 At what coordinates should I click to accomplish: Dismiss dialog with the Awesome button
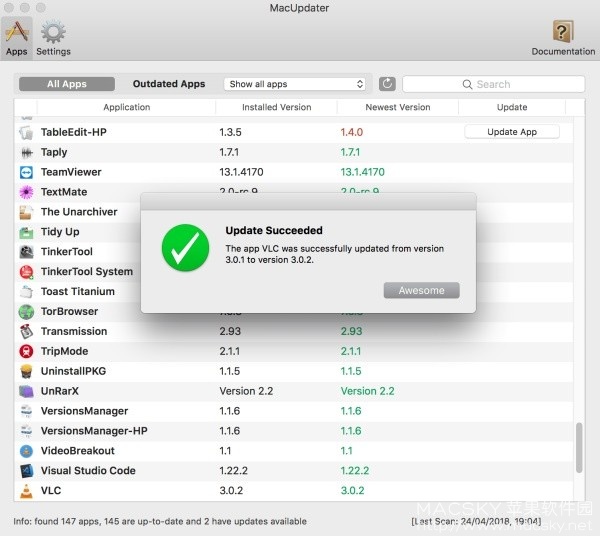[422, 290]
